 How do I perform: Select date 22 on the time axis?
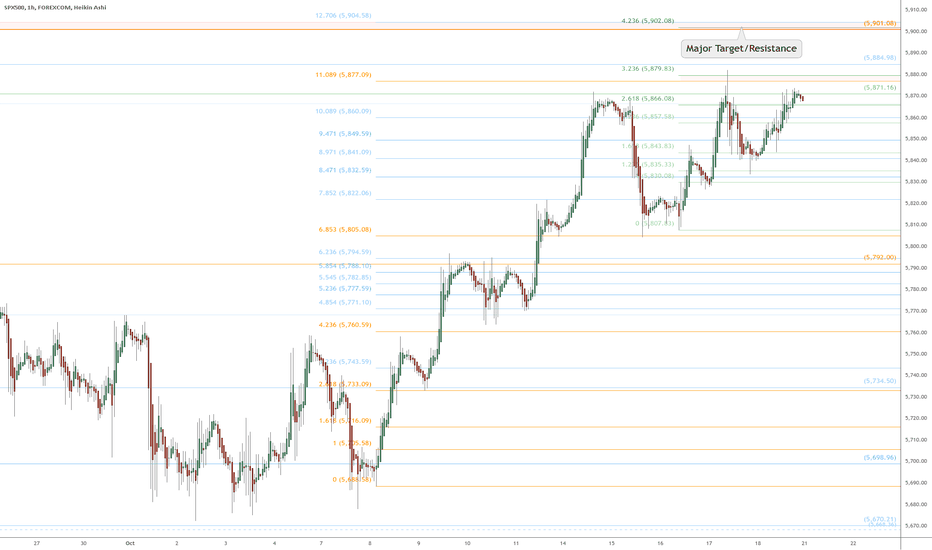[854, 543]
